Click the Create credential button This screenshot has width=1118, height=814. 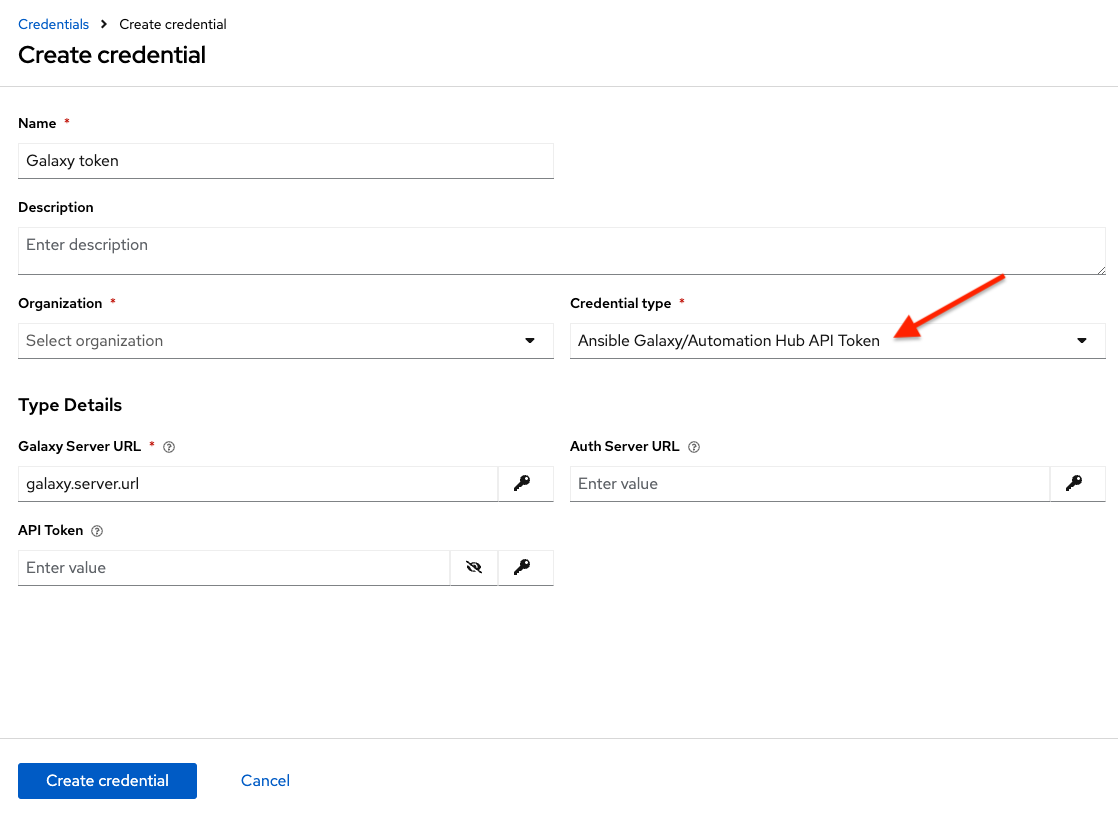click(107, 781)
